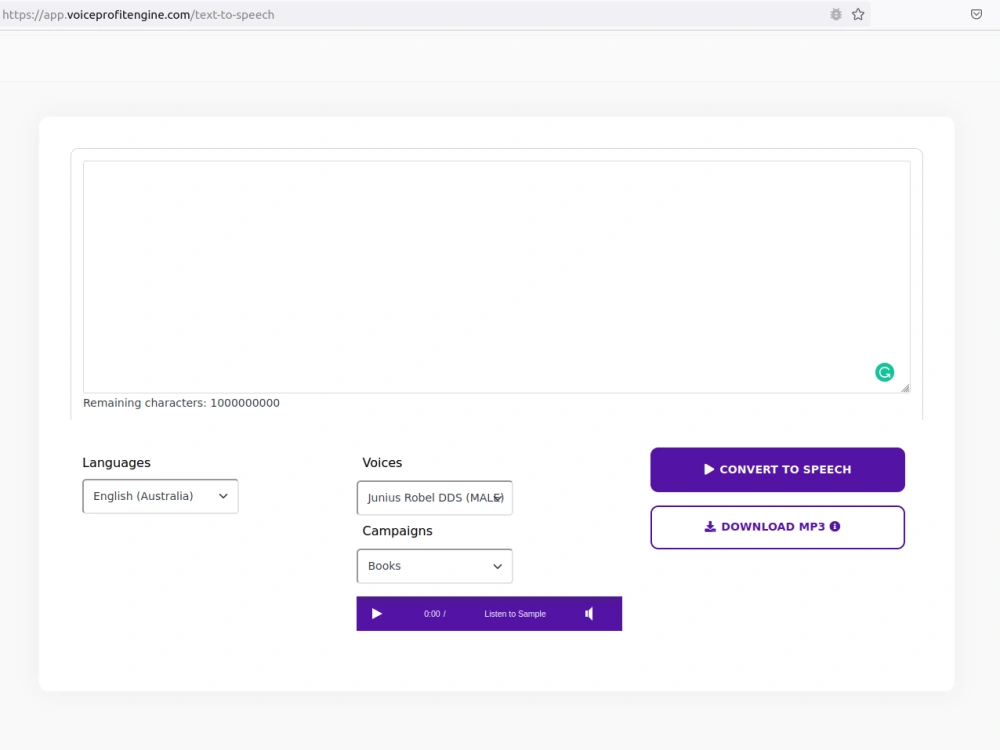Mute the sample audio player
Viewport: 1000px width, 750px height.
pyautogui.click(x=589, y=614)
